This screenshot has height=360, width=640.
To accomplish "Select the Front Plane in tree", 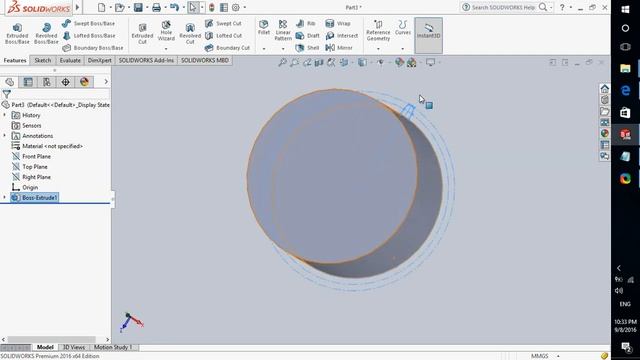I will tap(31, 156).
